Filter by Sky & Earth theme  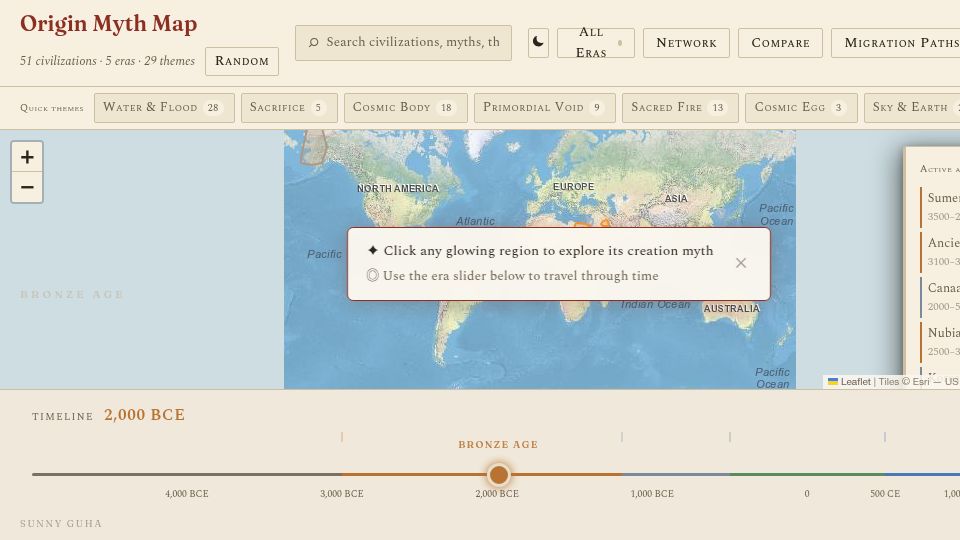[x=912, y=108]
